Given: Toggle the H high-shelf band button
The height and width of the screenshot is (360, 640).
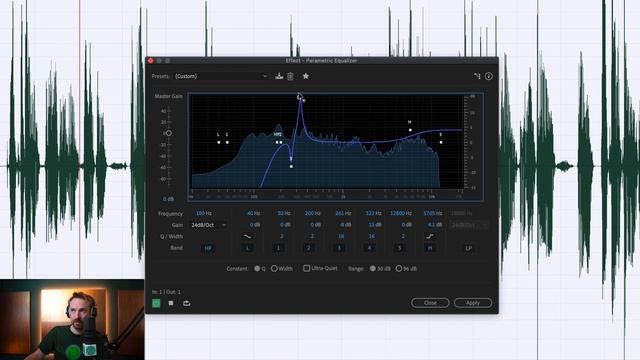Looking at the screenshot, I should (430, 248).
